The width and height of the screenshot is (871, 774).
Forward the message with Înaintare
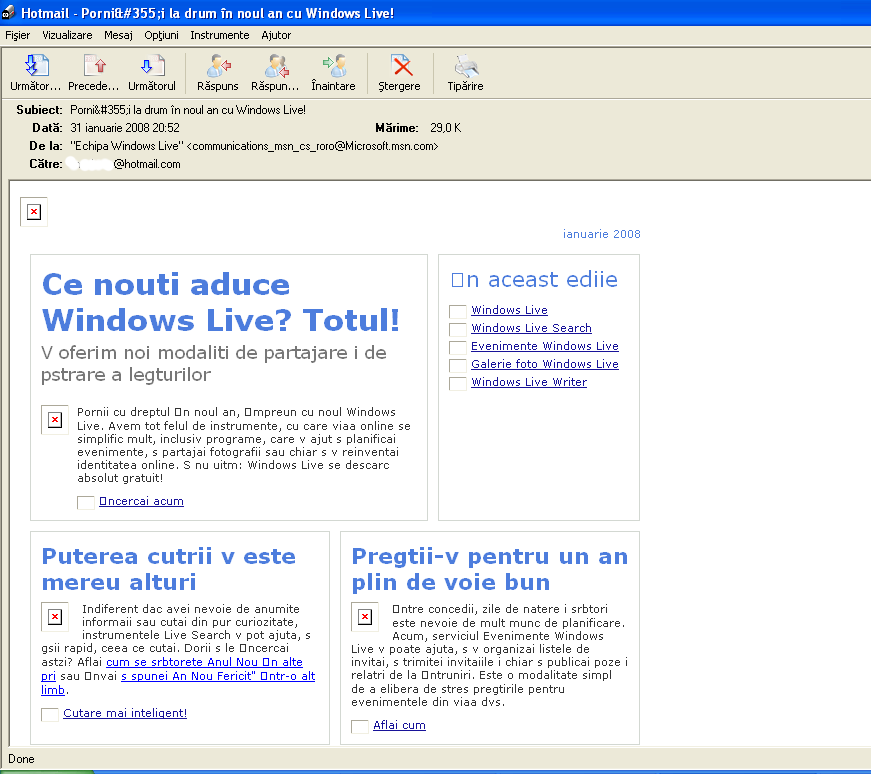coord(333,73)
